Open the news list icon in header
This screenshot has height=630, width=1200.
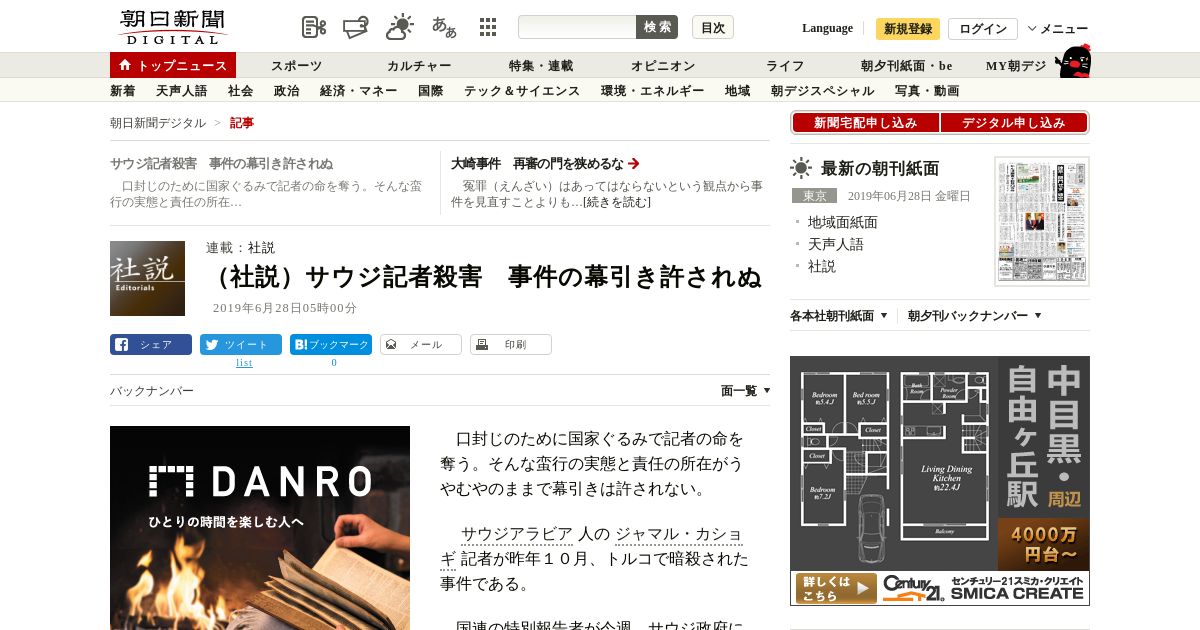[314, 27]
